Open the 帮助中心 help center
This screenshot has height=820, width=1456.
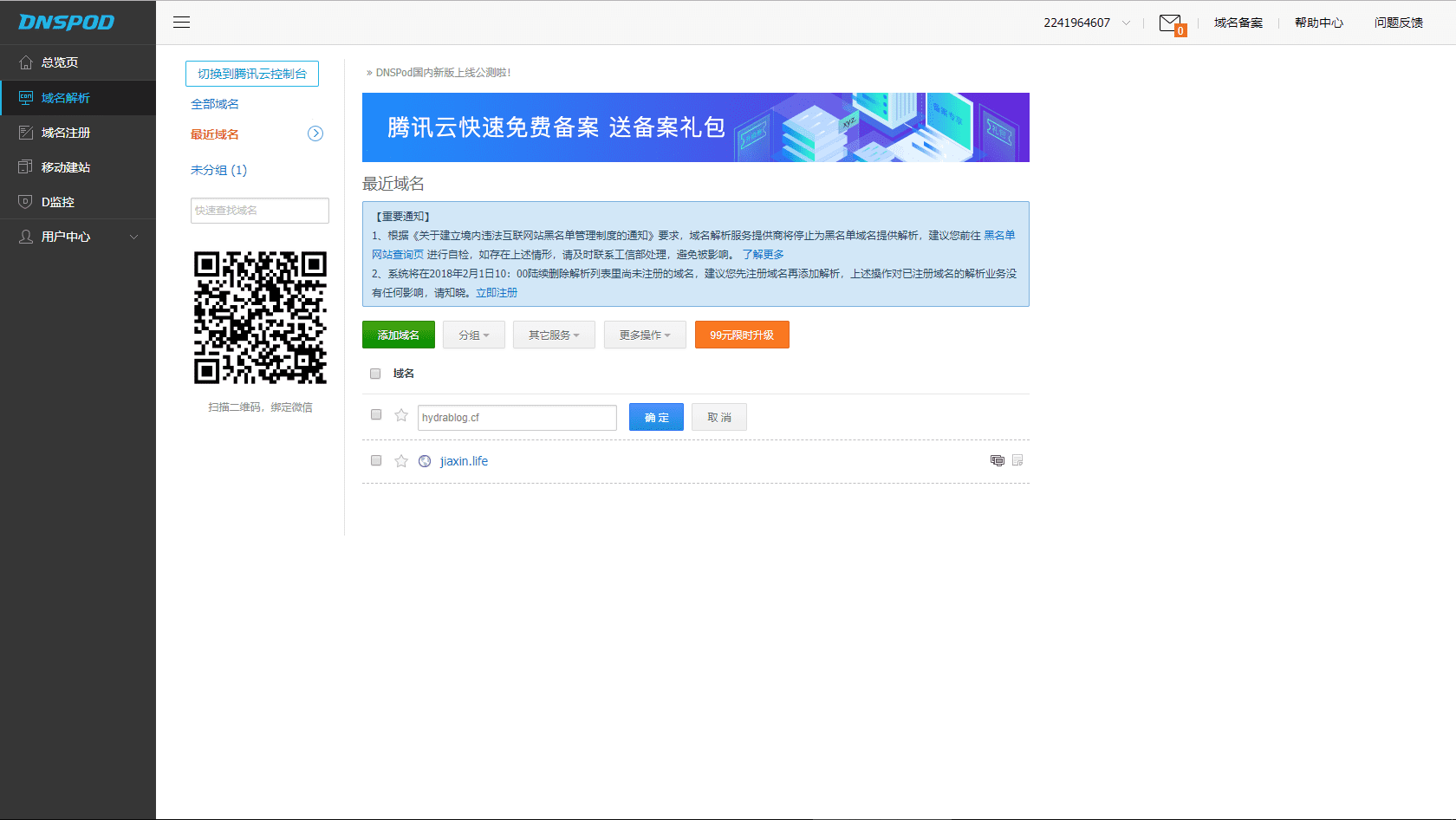tap(1318, 22)
